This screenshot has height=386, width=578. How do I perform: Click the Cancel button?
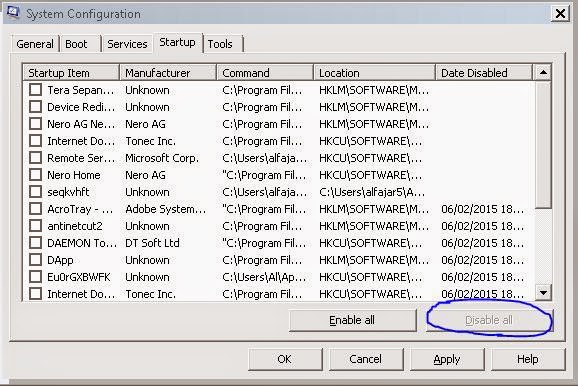[x=366, y=359]
